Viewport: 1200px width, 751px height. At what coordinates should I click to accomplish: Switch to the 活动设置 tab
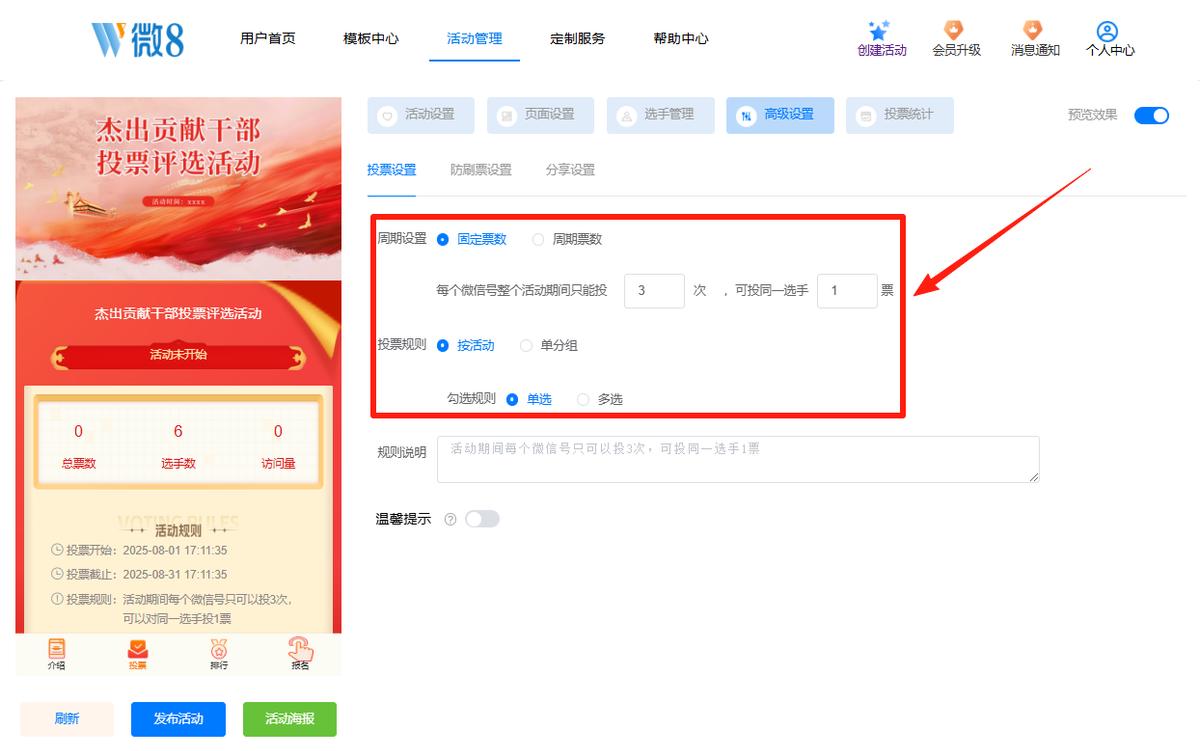[x=421, y=115]
